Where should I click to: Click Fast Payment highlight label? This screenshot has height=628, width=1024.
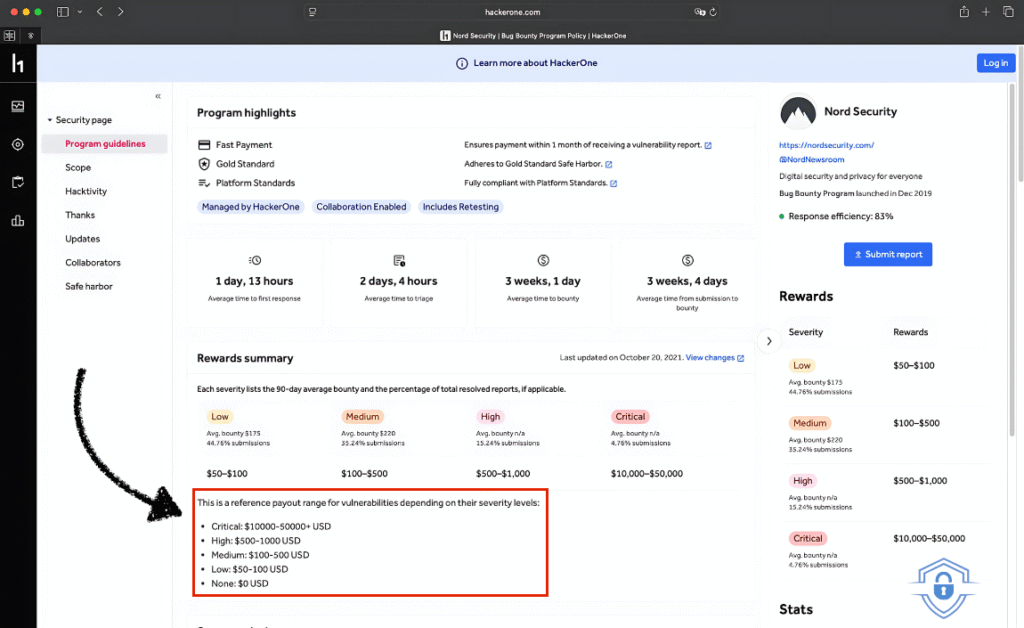point(244,146)
